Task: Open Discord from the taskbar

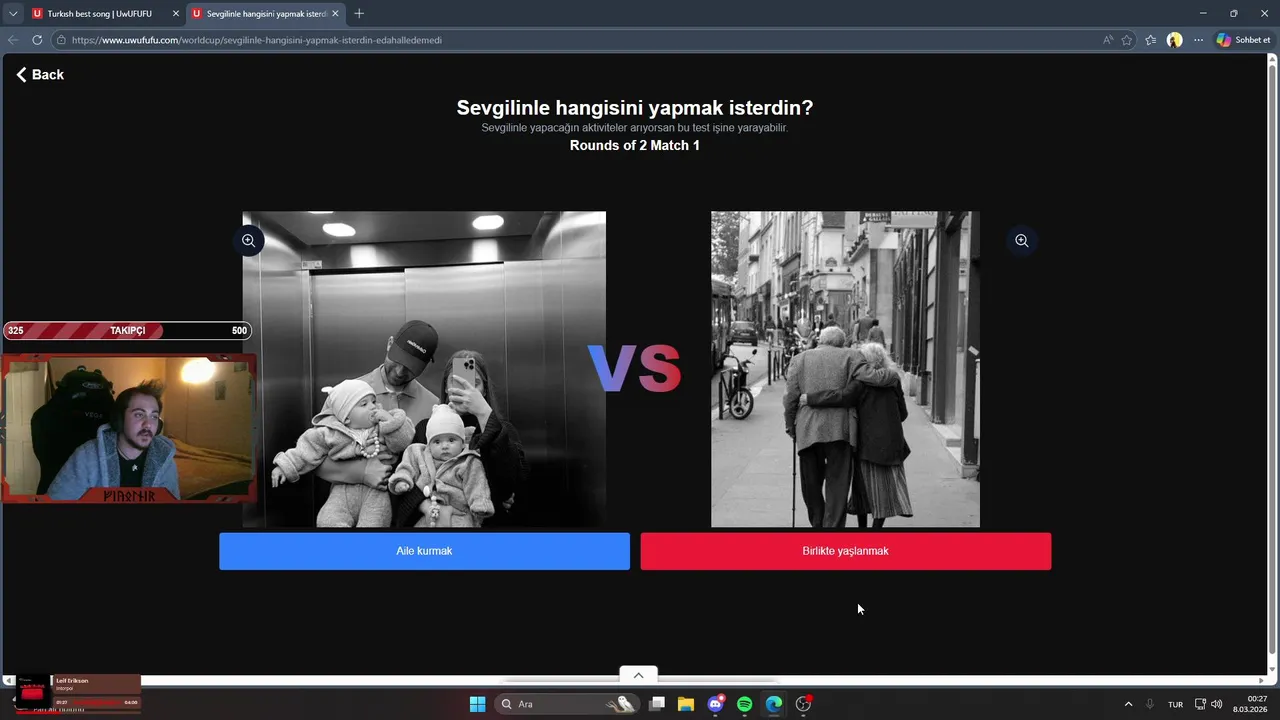Action: tap(715, 704)
